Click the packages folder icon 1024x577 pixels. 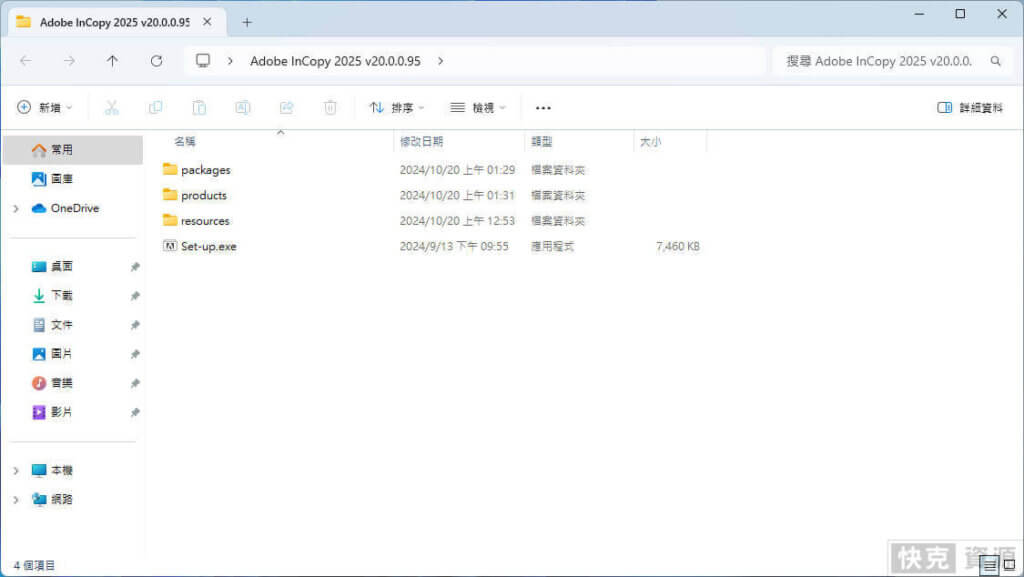pyautogui.click(x=170, y=169)
